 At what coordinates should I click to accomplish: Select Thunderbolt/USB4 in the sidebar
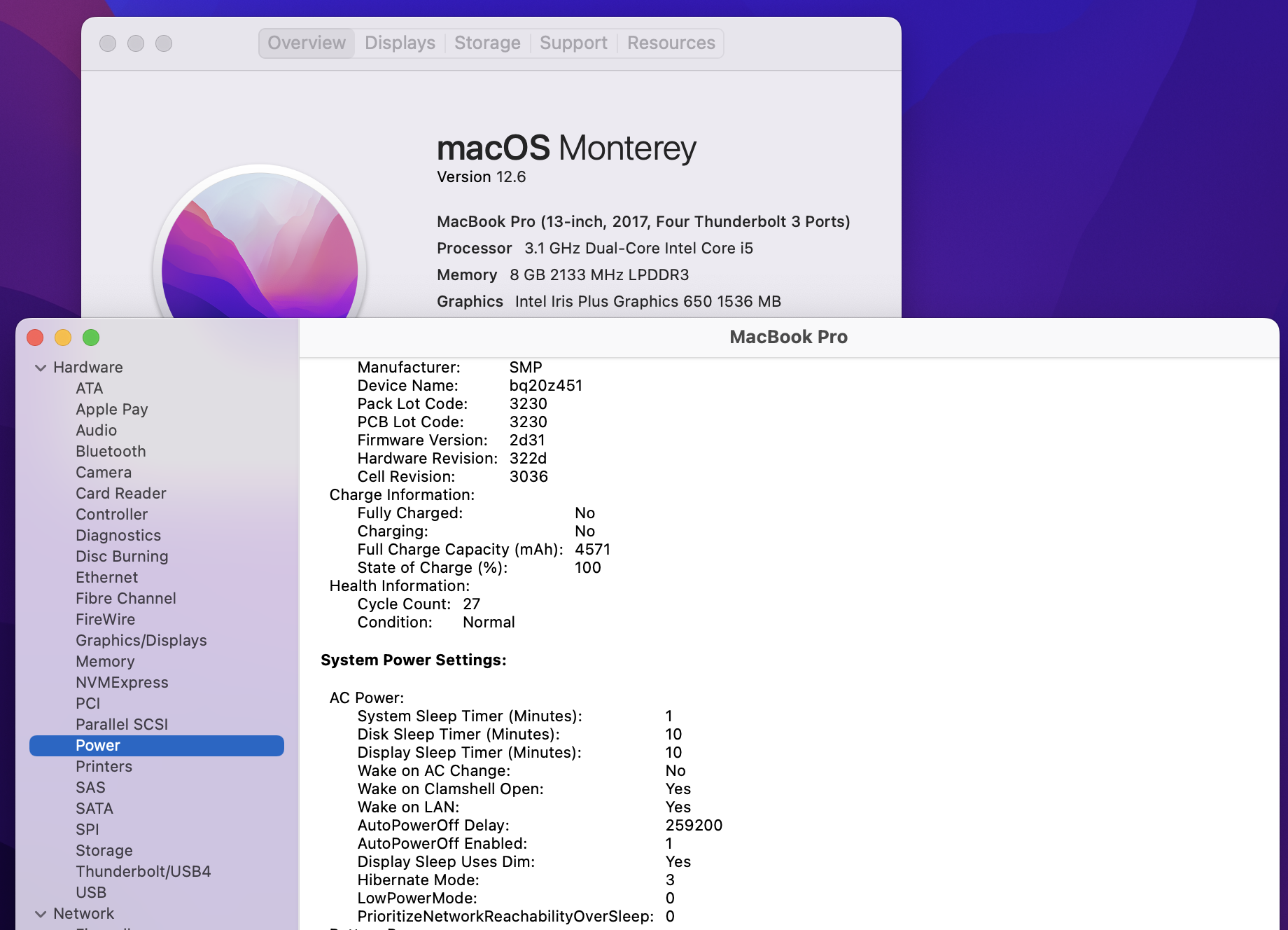point(143,872)
